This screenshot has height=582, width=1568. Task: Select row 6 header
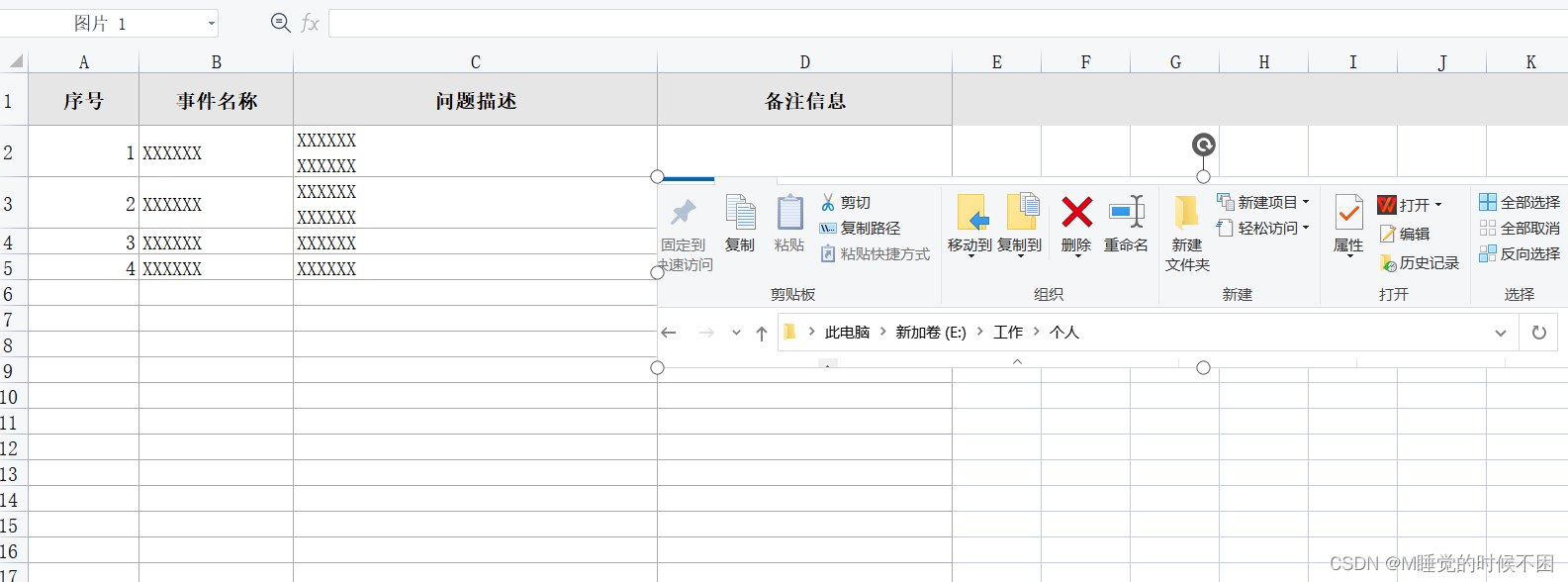click(x=14, y=293)
